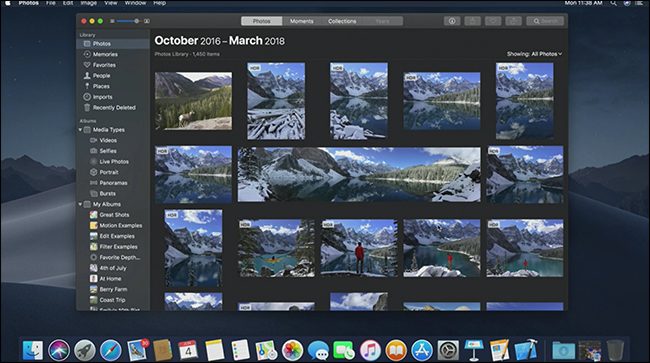Image resolution: width=650 pixels, height=363 pixels.
Task: Adjust the thumbnail zoom slider
Action: [128, 21]
